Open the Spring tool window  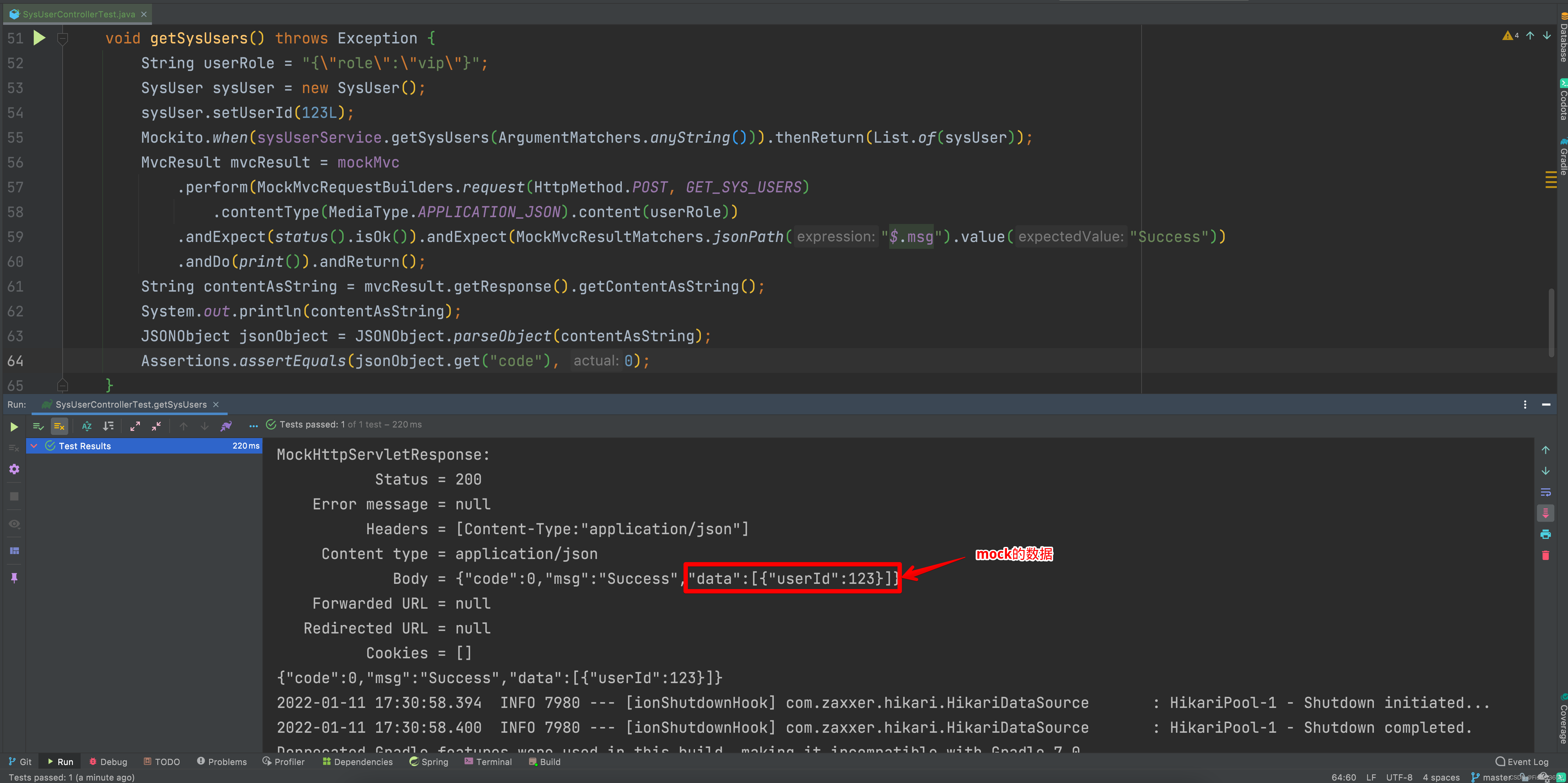[429, 761]
